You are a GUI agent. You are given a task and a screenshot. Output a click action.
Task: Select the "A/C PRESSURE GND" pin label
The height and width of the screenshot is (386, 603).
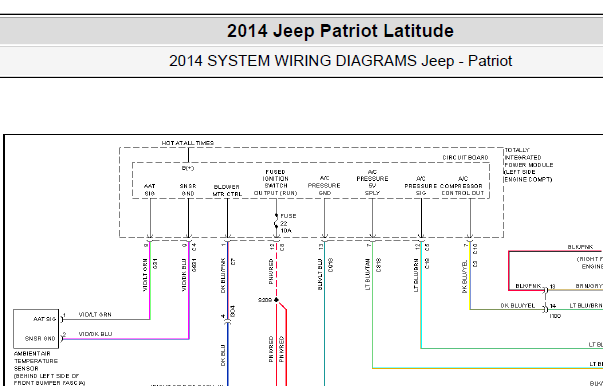[x=324, y=186]
